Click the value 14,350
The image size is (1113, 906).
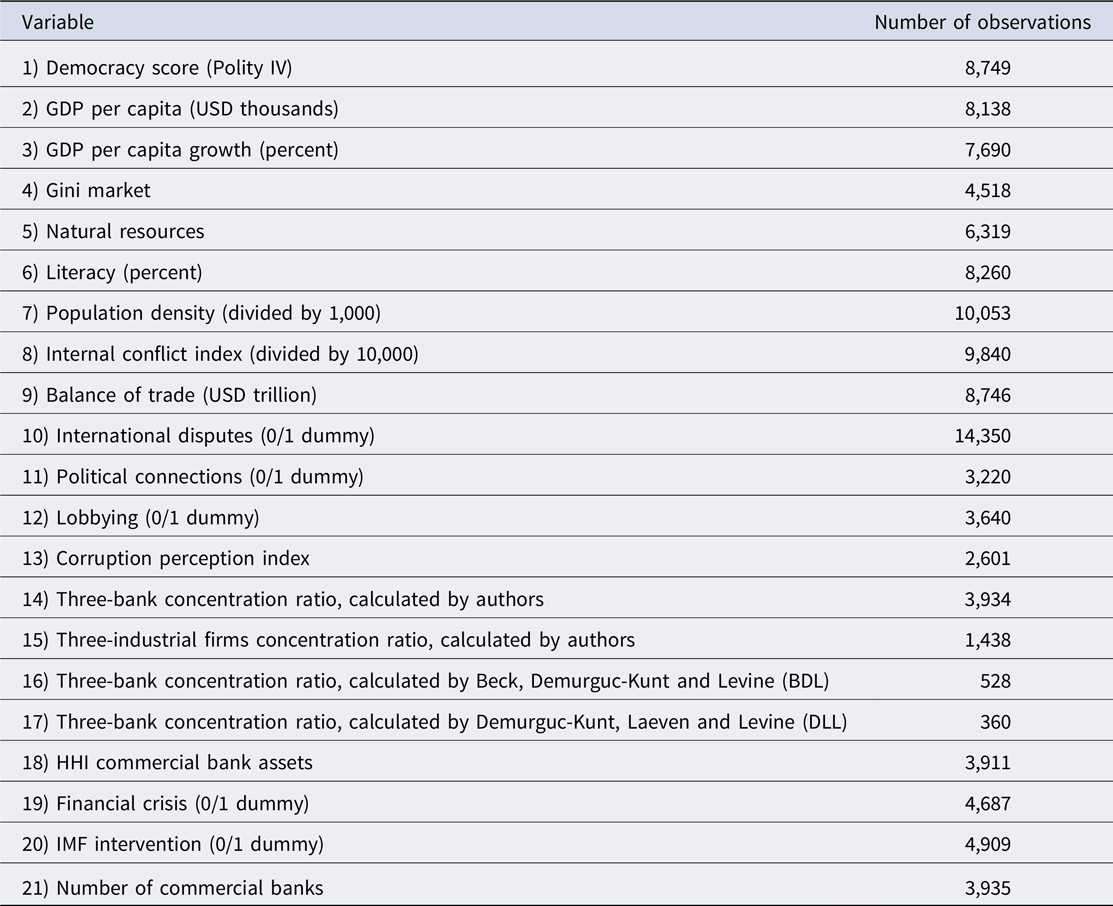982,436
